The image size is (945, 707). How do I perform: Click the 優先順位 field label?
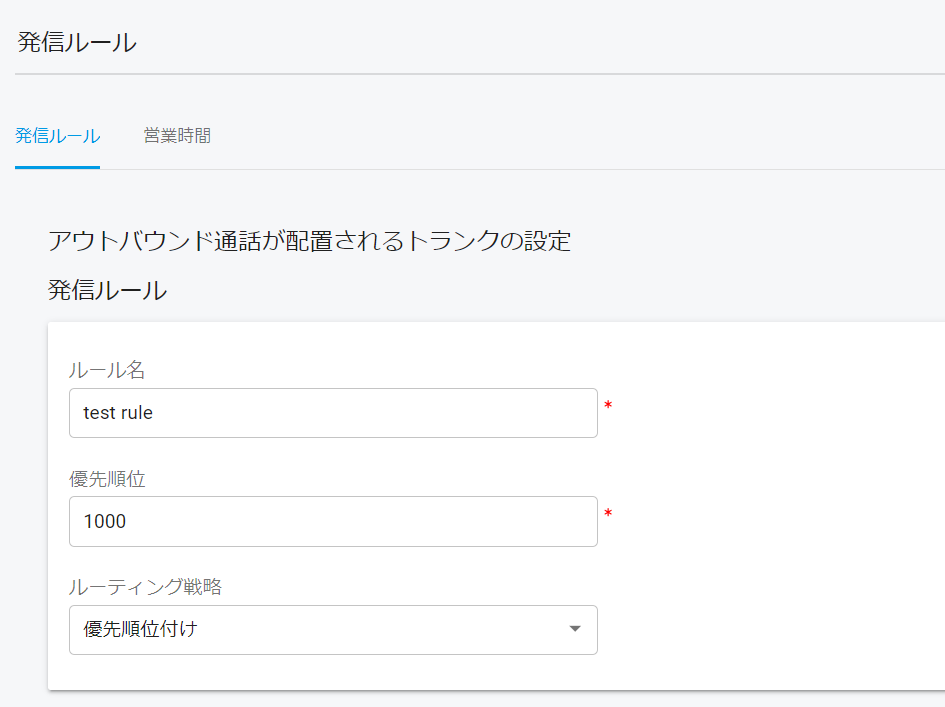(x=107, y=479)
